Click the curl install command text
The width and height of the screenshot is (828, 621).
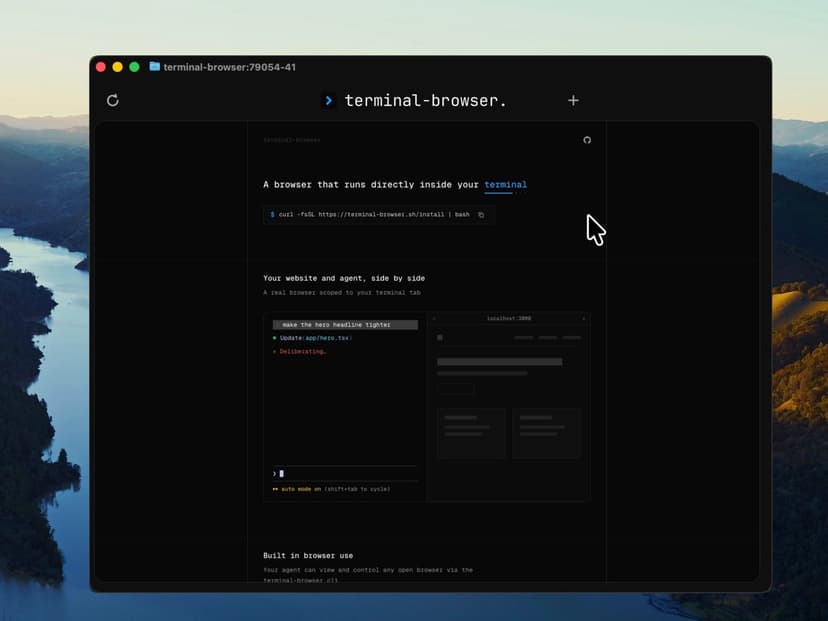click(x=374, y=215)
